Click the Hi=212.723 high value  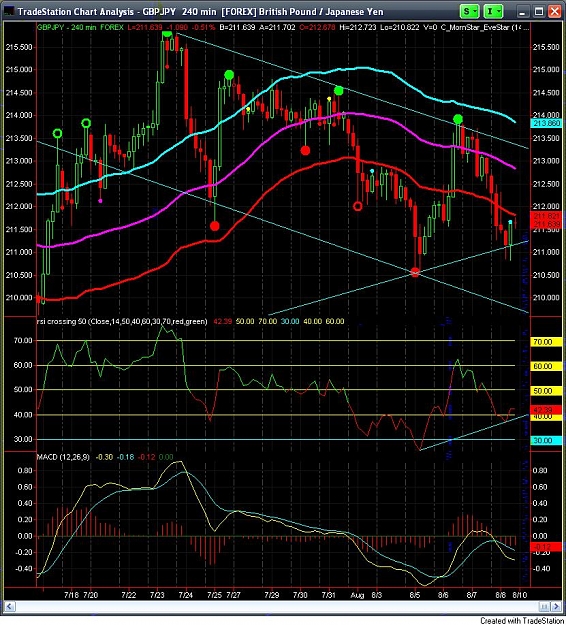coord(358,27)
